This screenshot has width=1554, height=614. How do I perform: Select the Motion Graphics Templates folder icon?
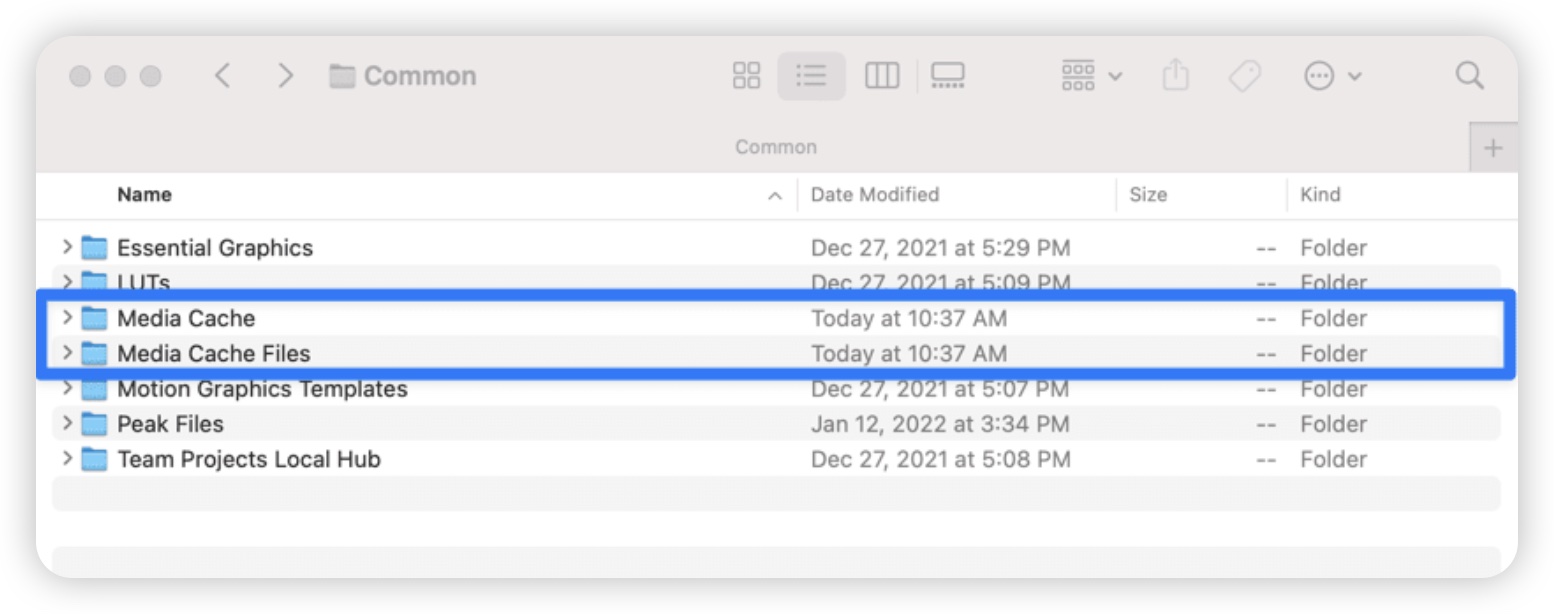coord(94,388)
